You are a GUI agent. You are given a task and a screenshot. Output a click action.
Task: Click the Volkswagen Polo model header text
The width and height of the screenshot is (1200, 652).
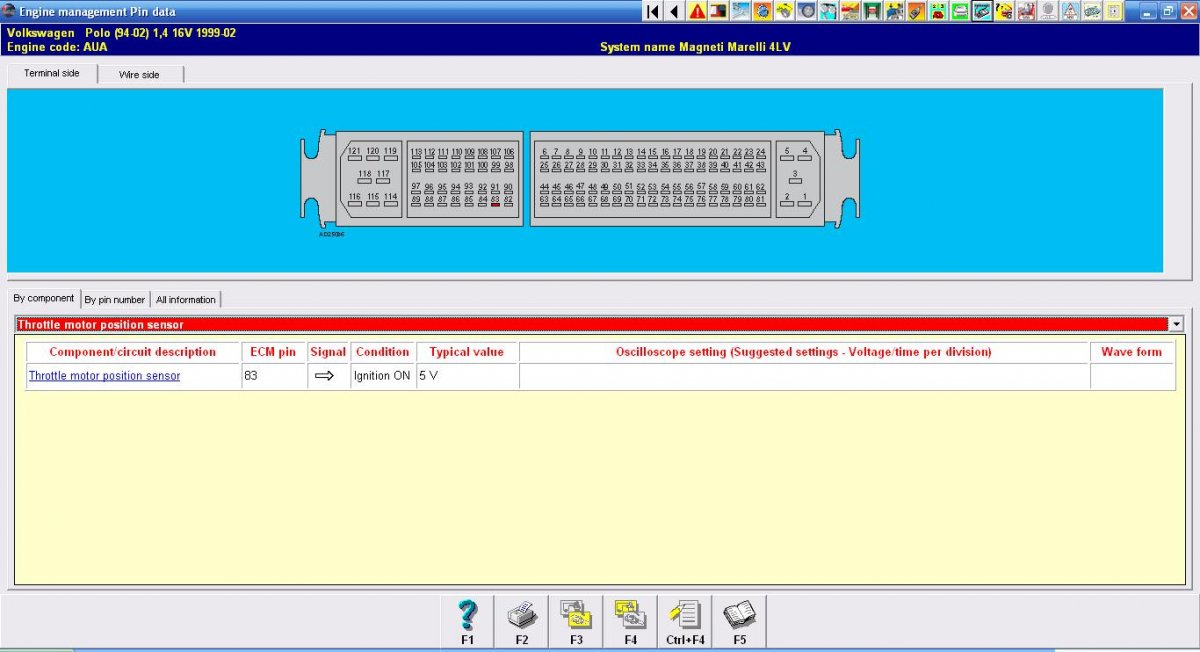click(x=121, y=33)
